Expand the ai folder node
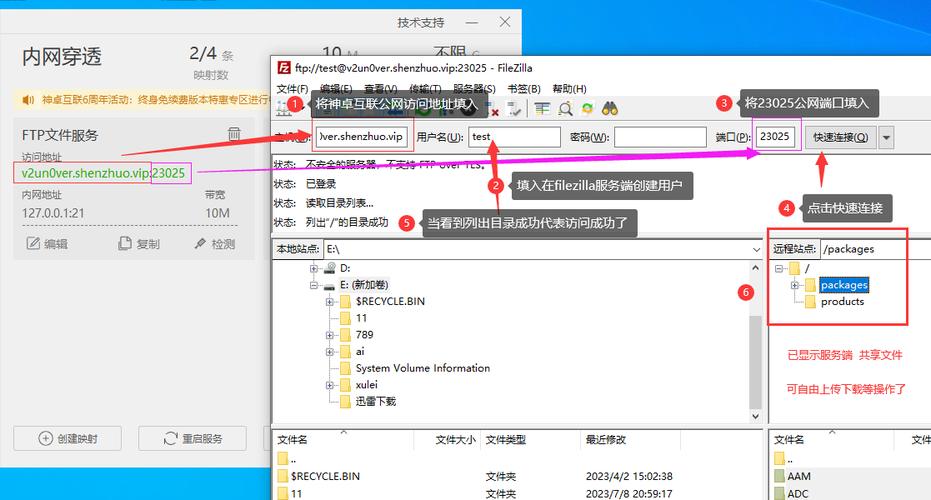Viewport: 931px width, 500px height. (330, 352)
